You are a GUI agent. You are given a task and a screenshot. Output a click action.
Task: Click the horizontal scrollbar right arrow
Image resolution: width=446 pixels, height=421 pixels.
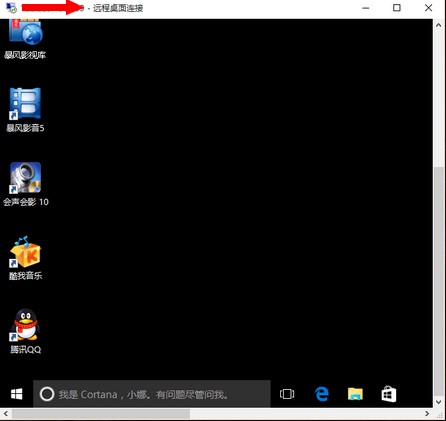pyautogui.click(x=428, y=414)
